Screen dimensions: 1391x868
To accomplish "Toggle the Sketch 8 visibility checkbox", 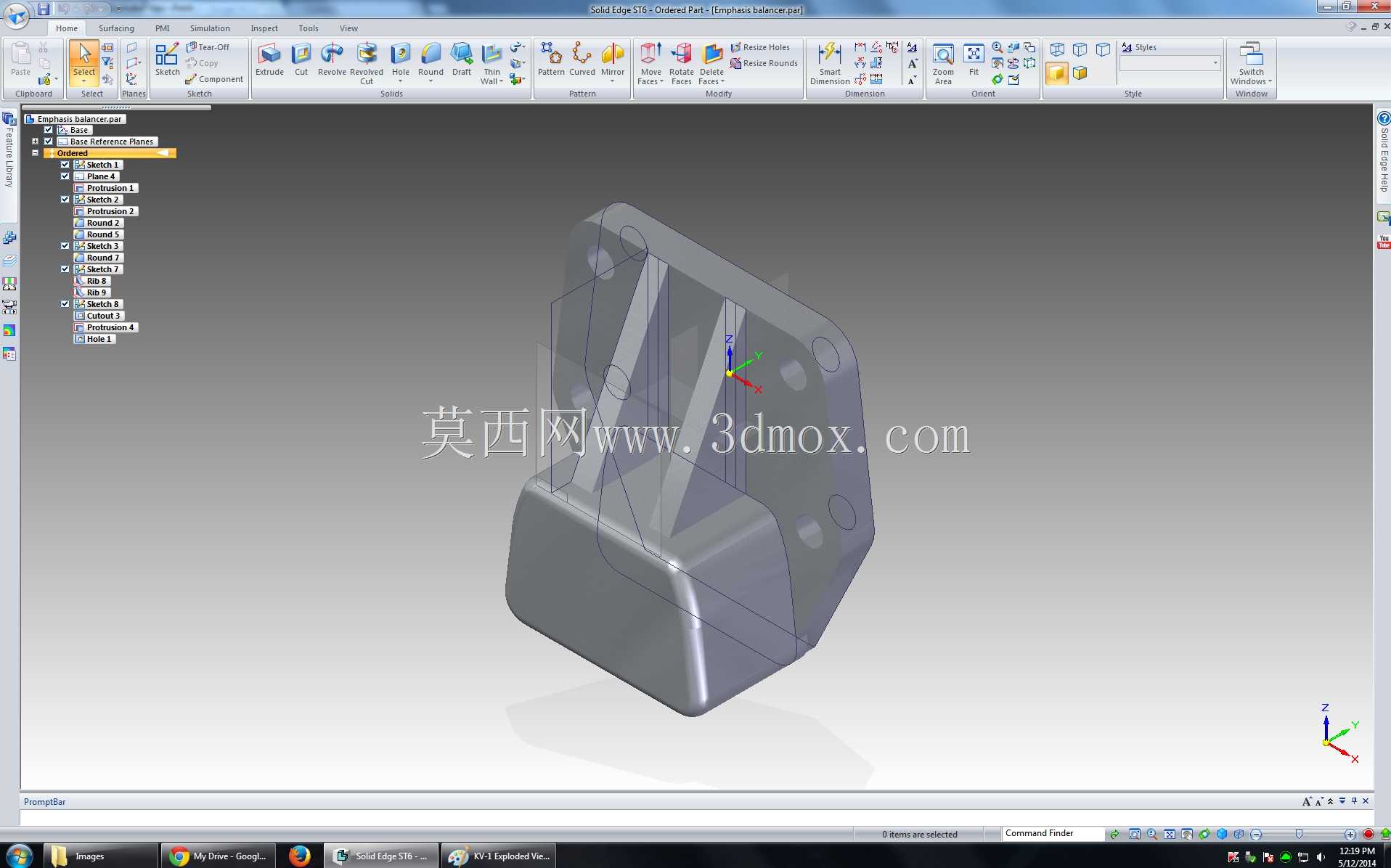I will 65,304.
